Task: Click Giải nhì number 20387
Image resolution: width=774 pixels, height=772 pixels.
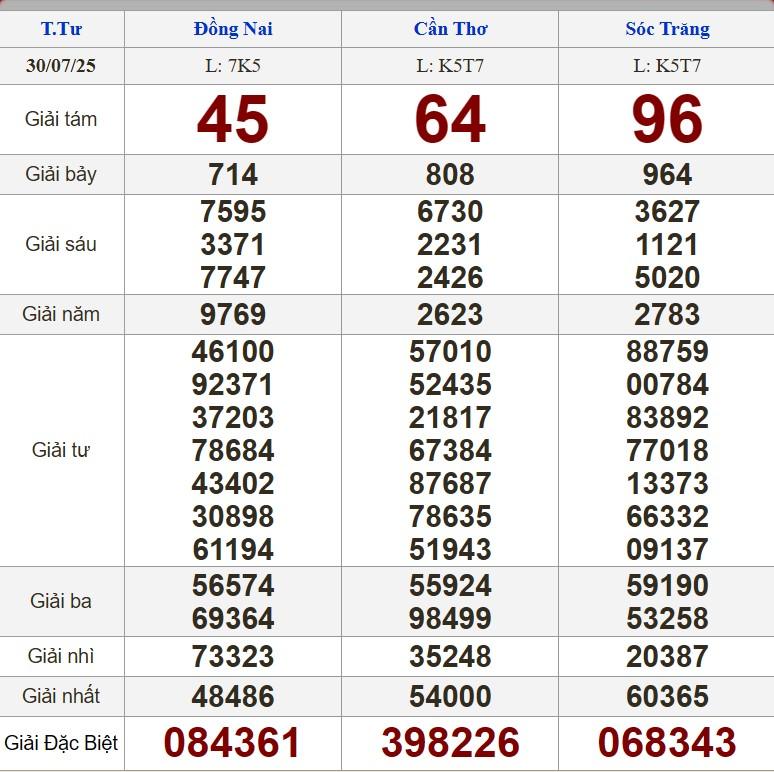Action: tap(667, 657)
